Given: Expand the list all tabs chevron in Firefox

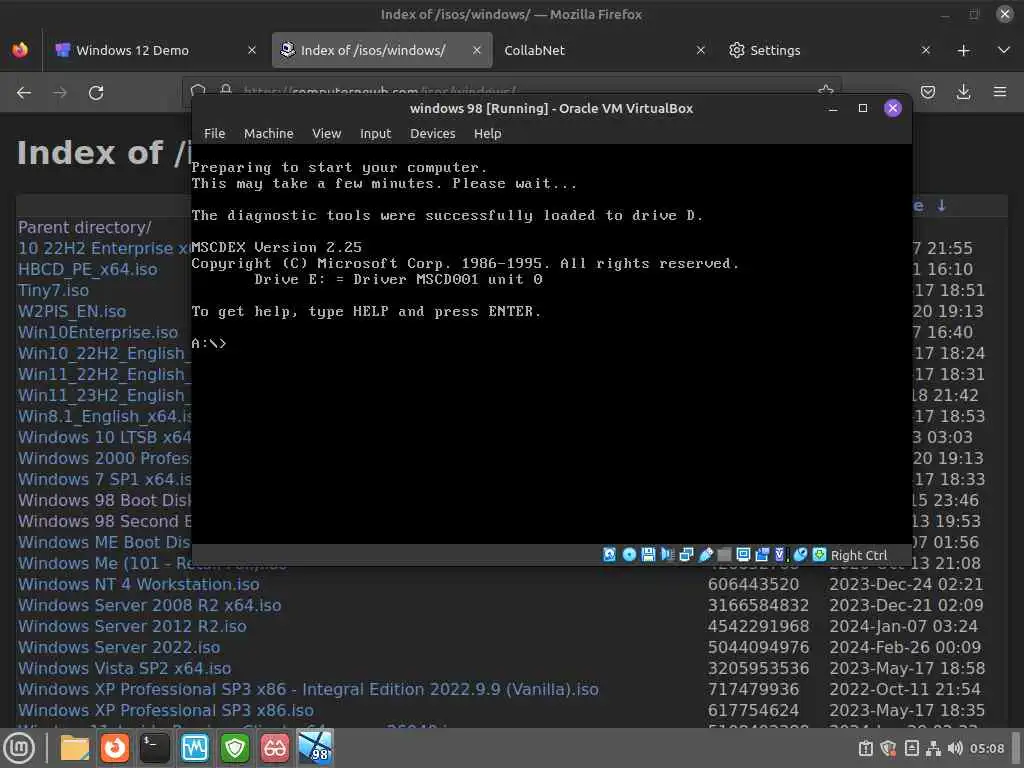Looking at the screenshot, I should 1004,50.
